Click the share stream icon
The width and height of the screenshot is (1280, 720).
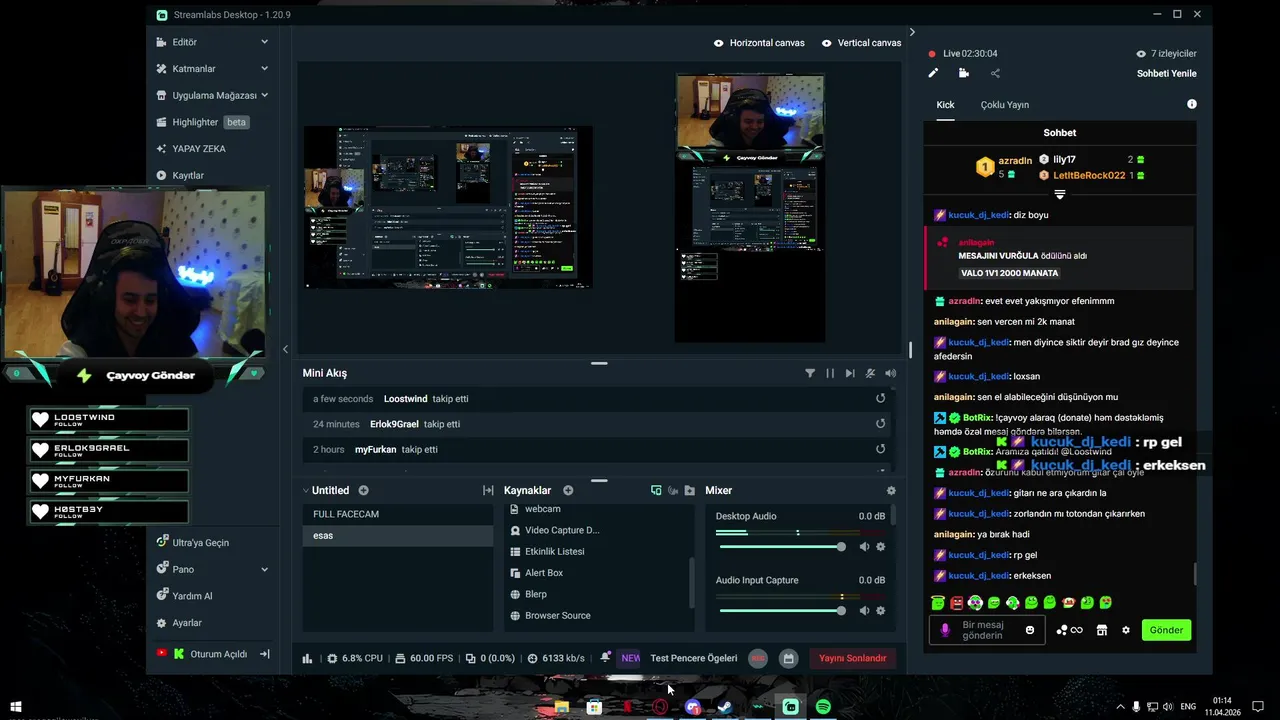(995, 73)
